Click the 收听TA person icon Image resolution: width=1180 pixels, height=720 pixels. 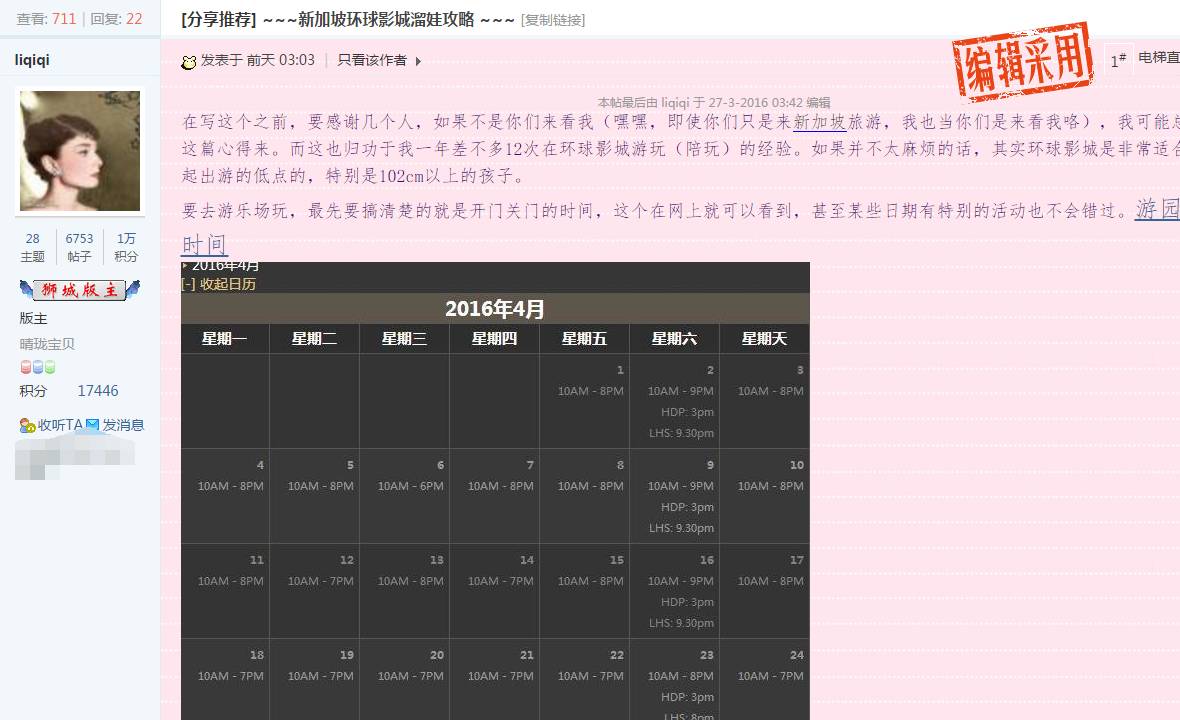[x=28, y=426]
